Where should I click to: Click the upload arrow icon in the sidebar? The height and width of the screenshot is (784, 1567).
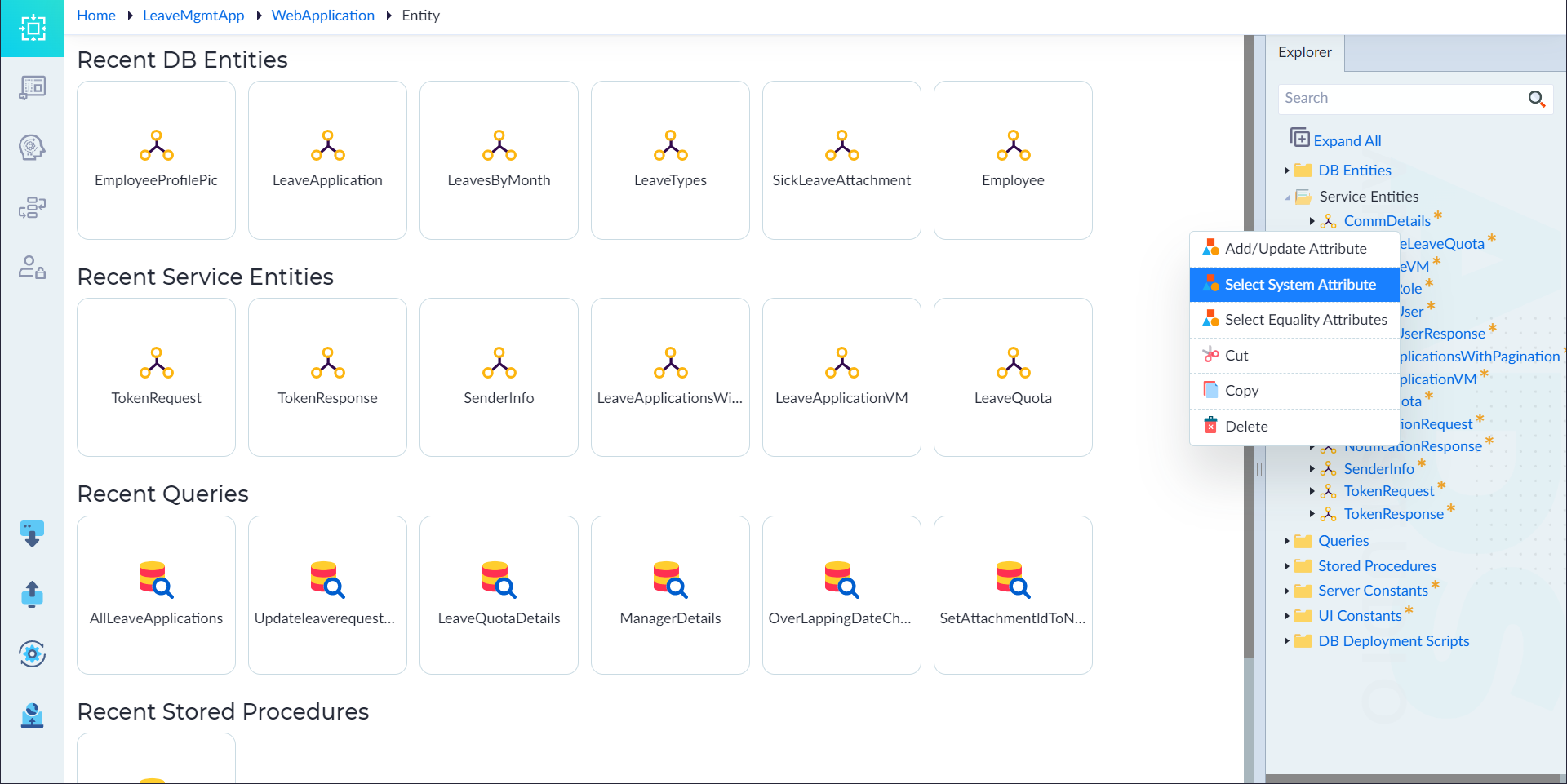point(32,594)
